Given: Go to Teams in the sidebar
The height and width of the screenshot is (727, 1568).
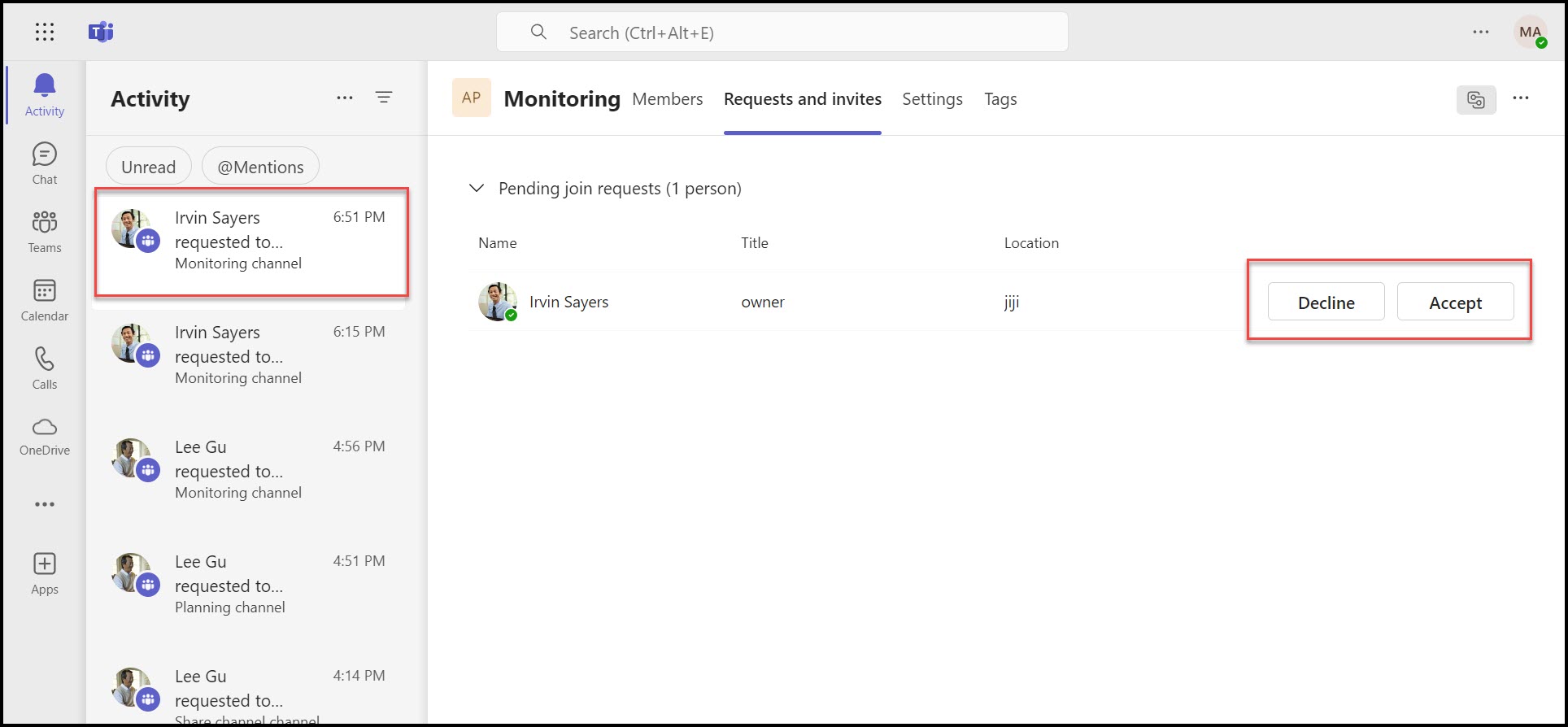Looking at the screenshot, I should (44, 232).
